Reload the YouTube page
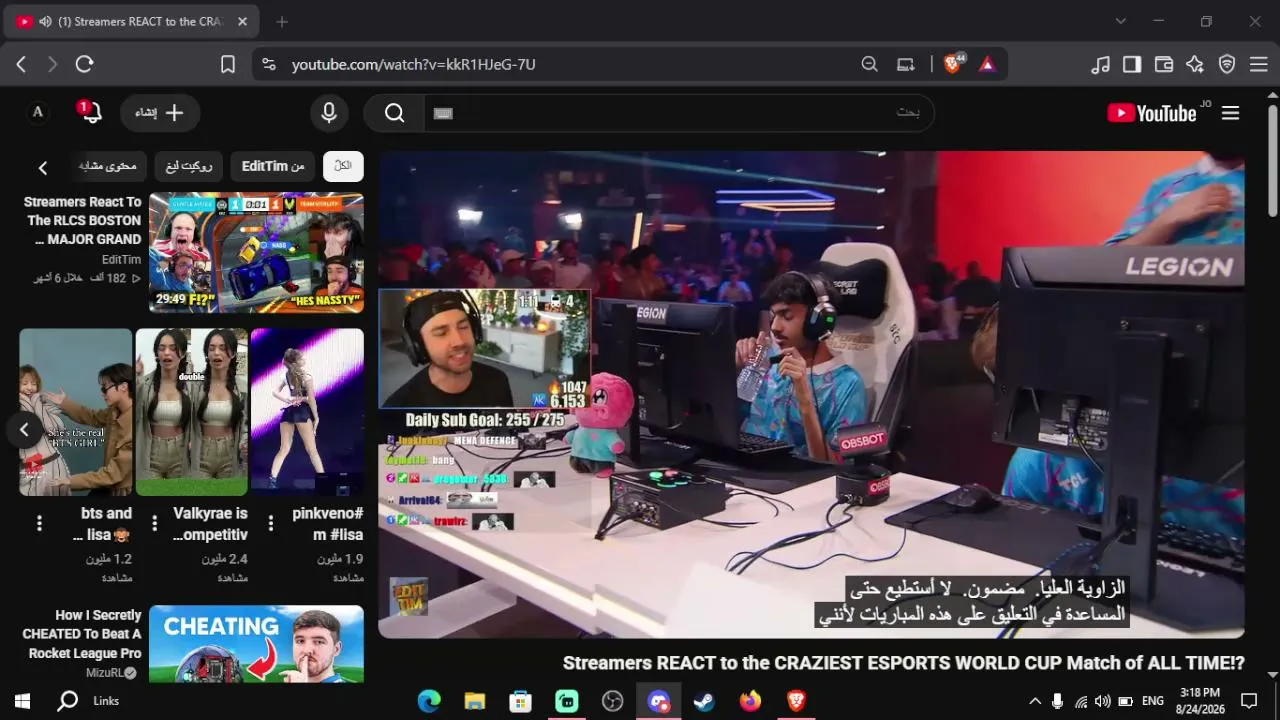Image resolution: width=1280 pixels, height=720 pixels. (x=84, y=64)
